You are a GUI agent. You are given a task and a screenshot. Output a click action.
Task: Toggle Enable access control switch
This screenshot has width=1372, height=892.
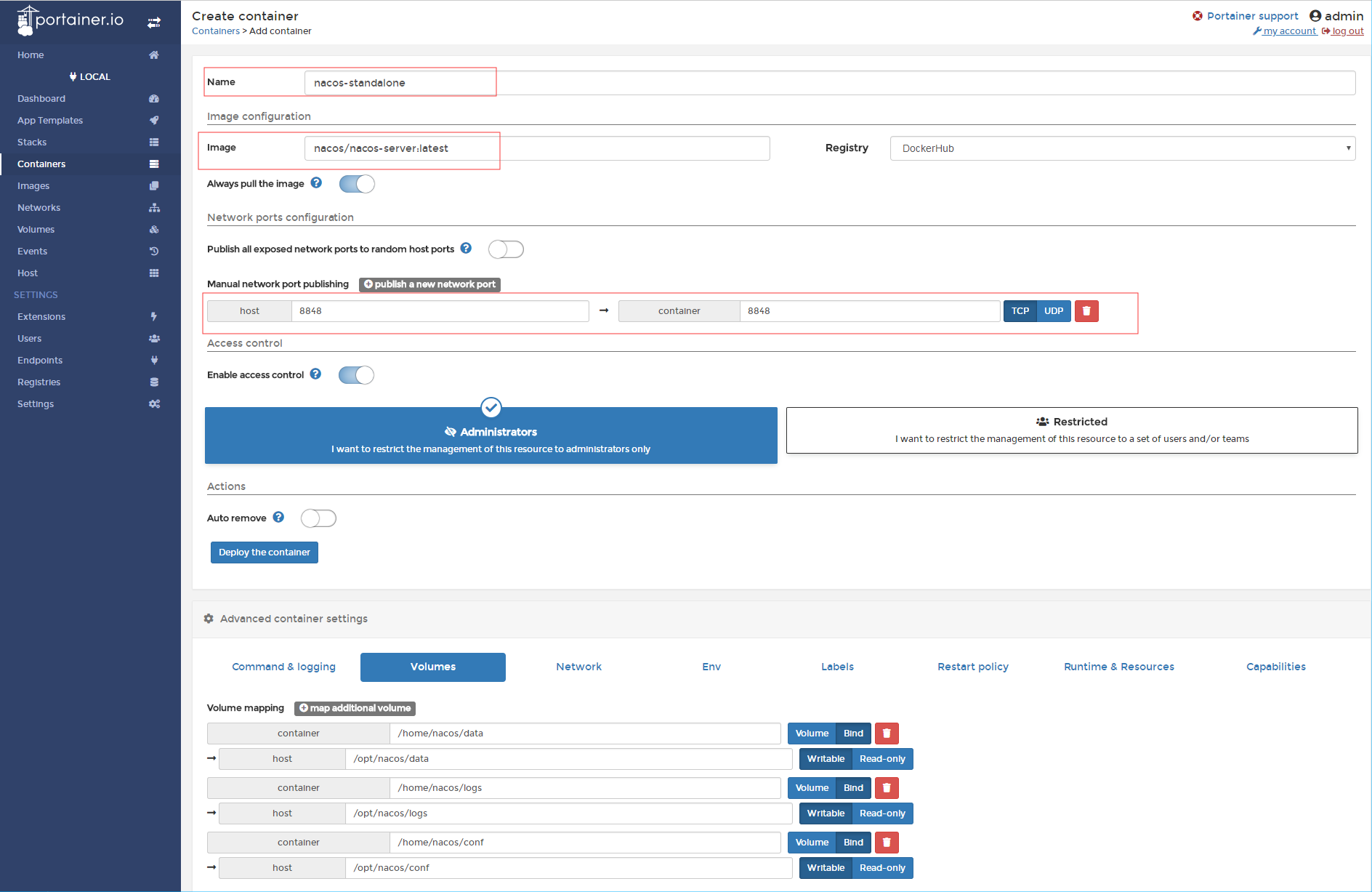pos(356,375)
